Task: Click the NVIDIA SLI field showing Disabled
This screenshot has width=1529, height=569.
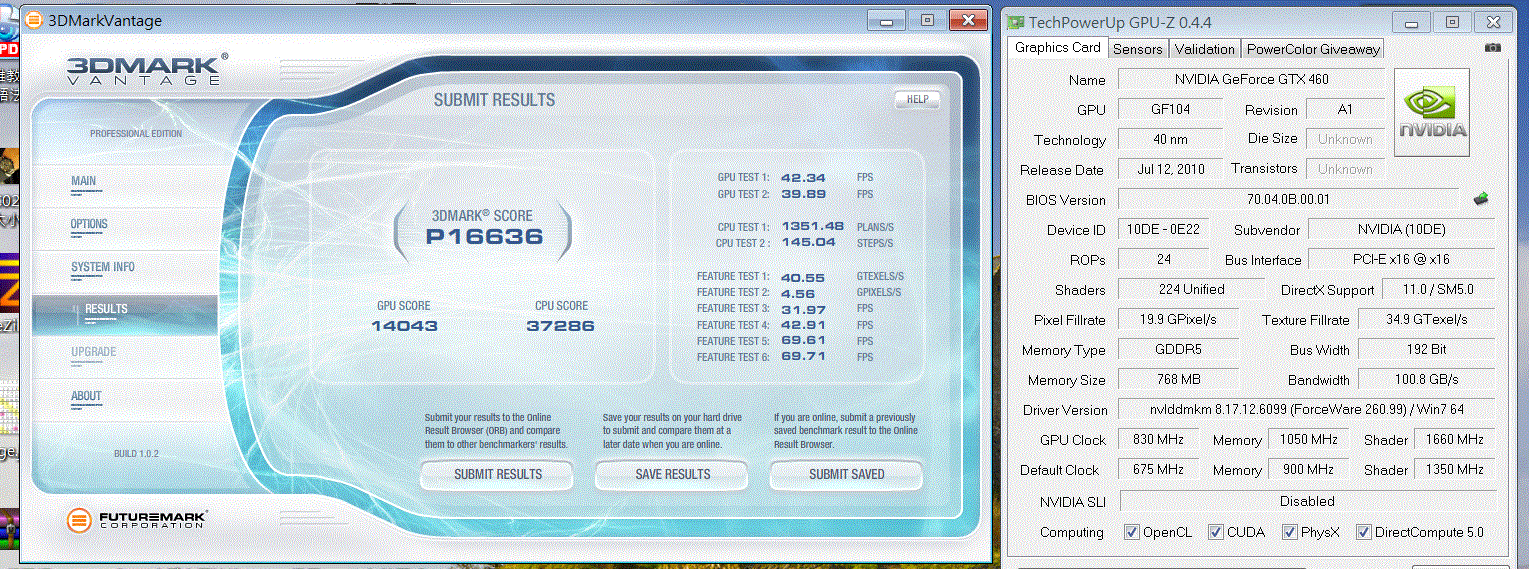Action: click(x=1306, y=501)
